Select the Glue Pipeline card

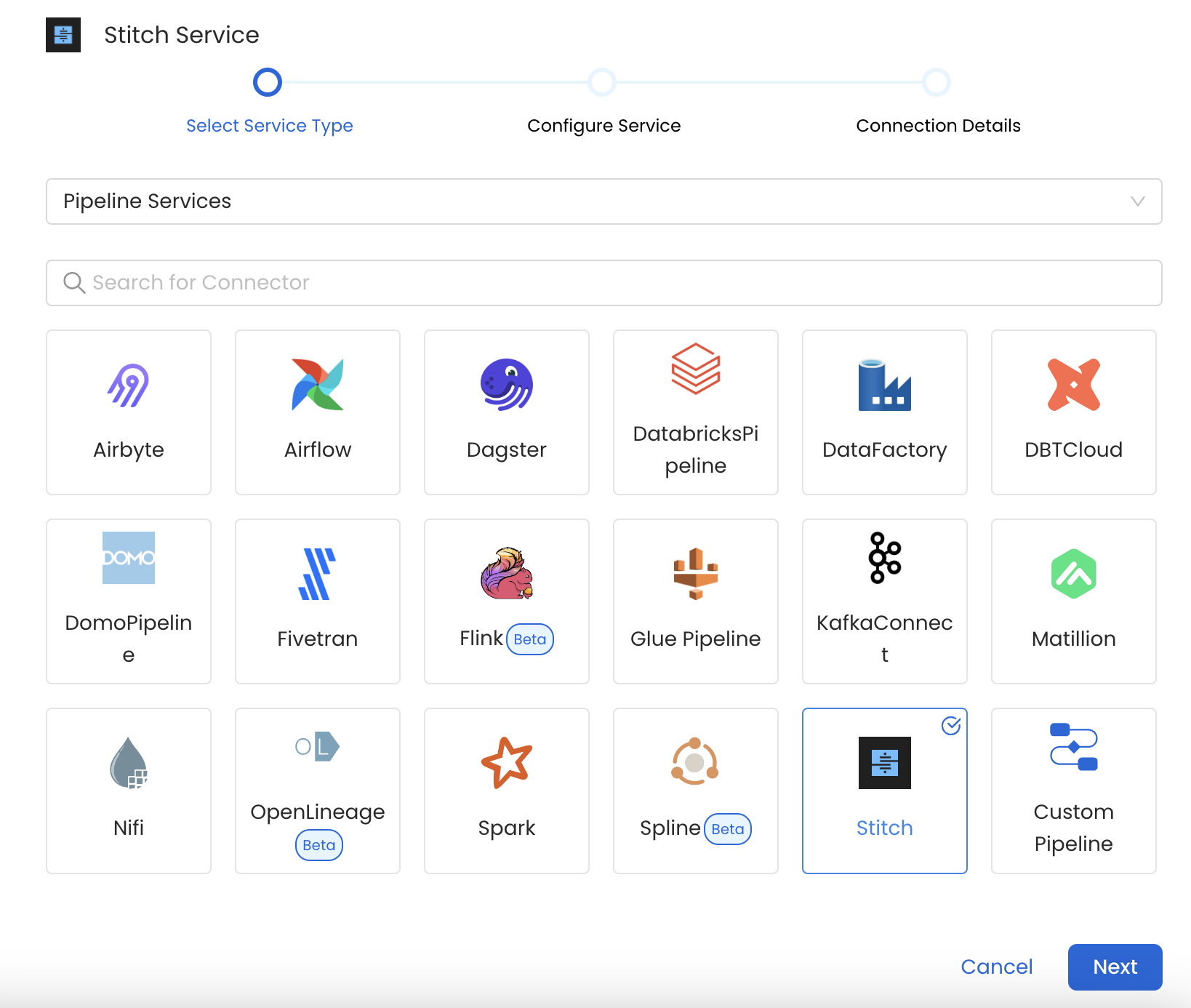(x=695, y=601)
